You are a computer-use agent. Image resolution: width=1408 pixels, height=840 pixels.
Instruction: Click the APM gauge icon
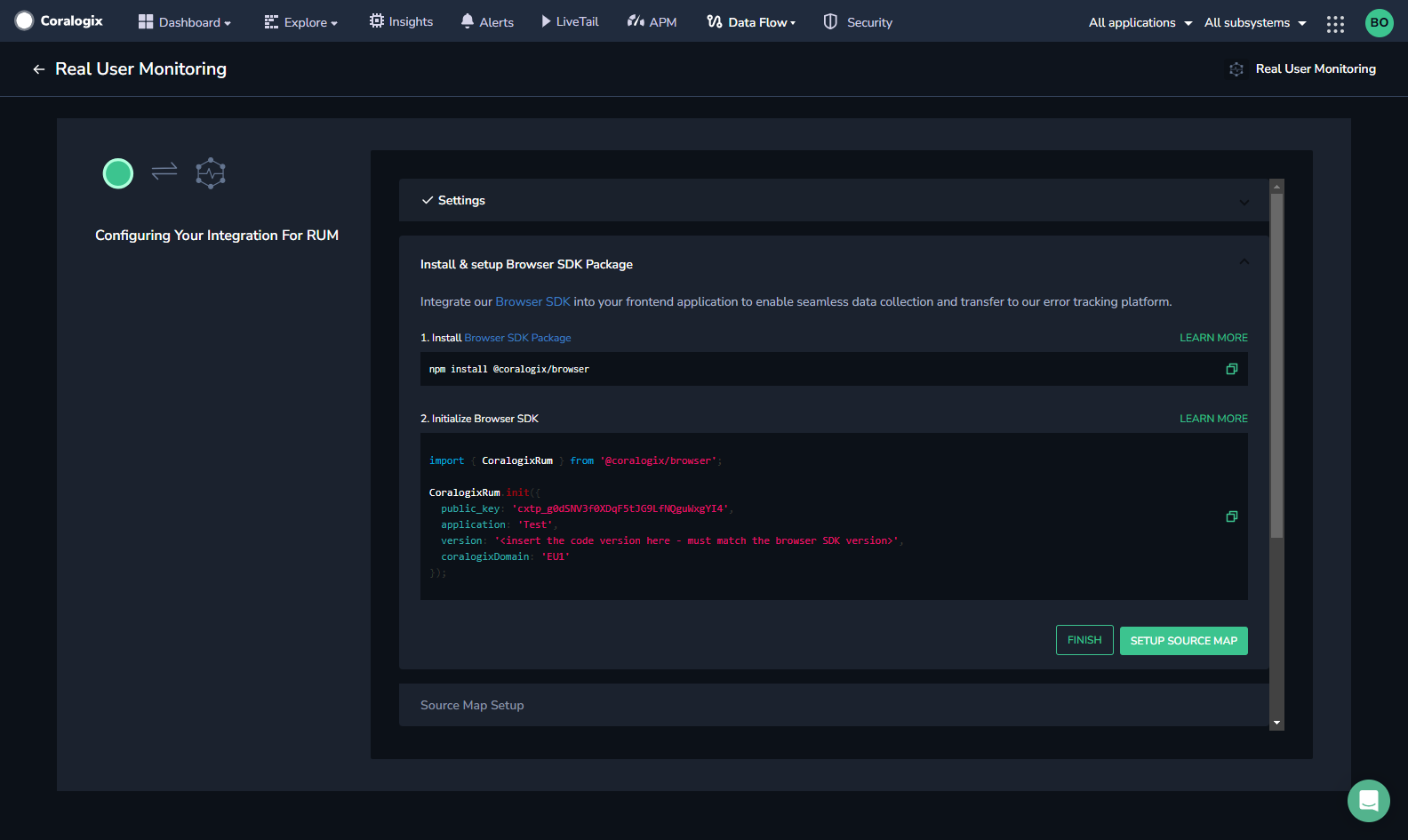coord(636,20)
